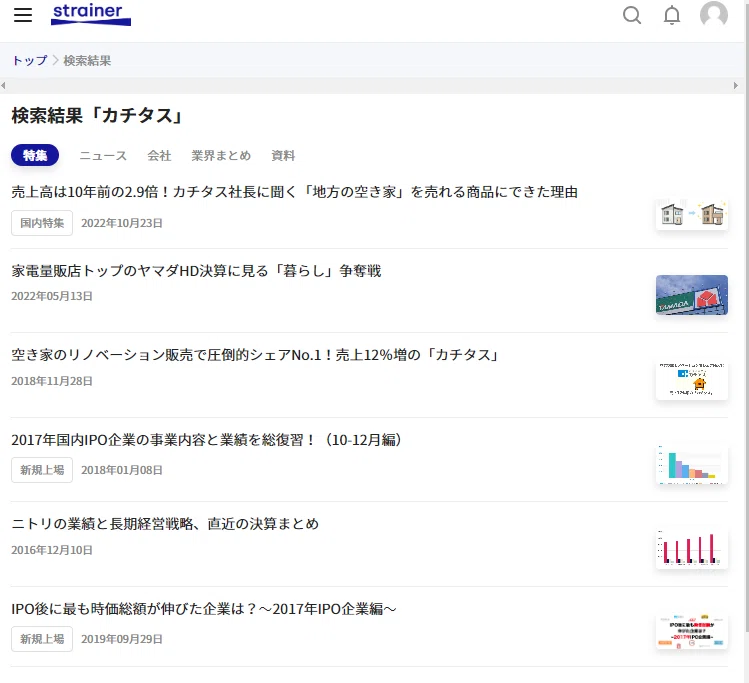Viewport: 749px width, 683px height.
Task: Open the hamburger menu
Action: tap(23, 15)
